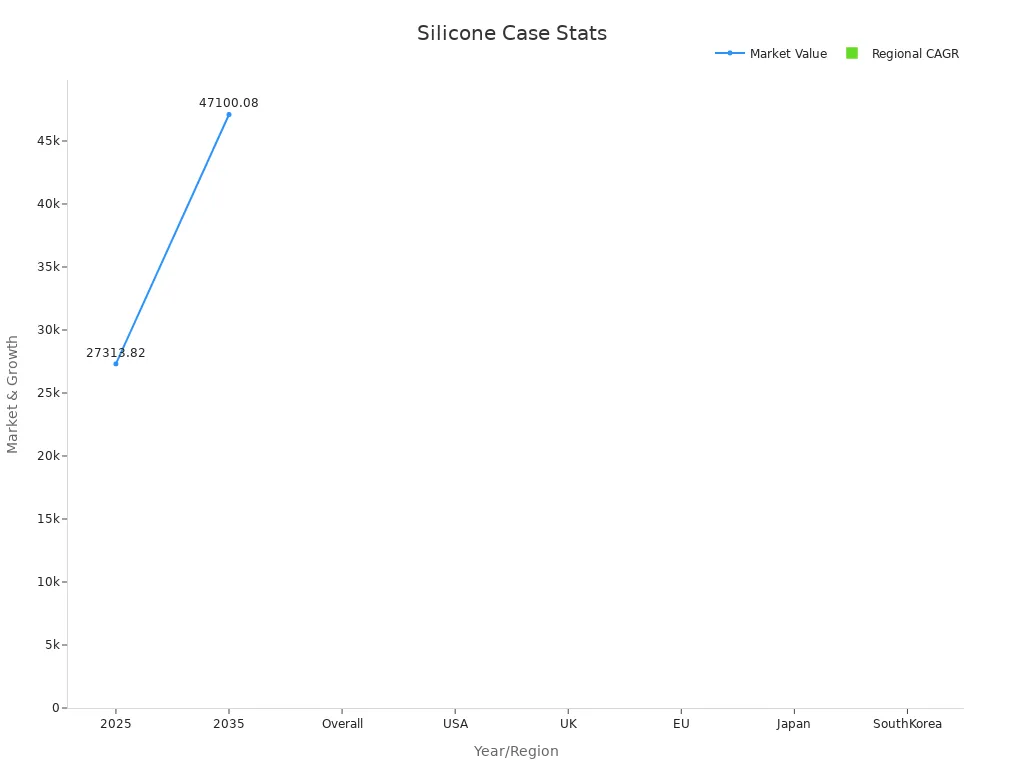Click the 10k y-axis tick label
Screen dimensions: 1024x768
click(x=48, y=582)
